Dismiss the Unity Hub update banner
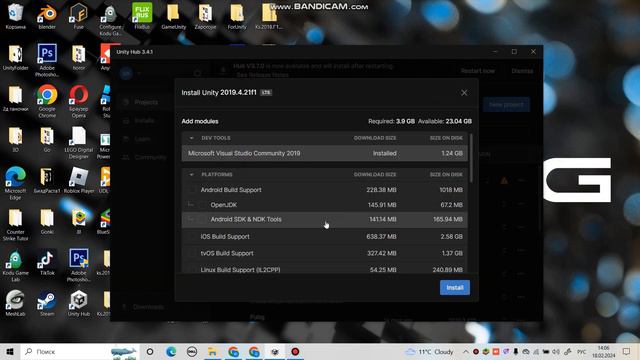 [x=522, y=71]
